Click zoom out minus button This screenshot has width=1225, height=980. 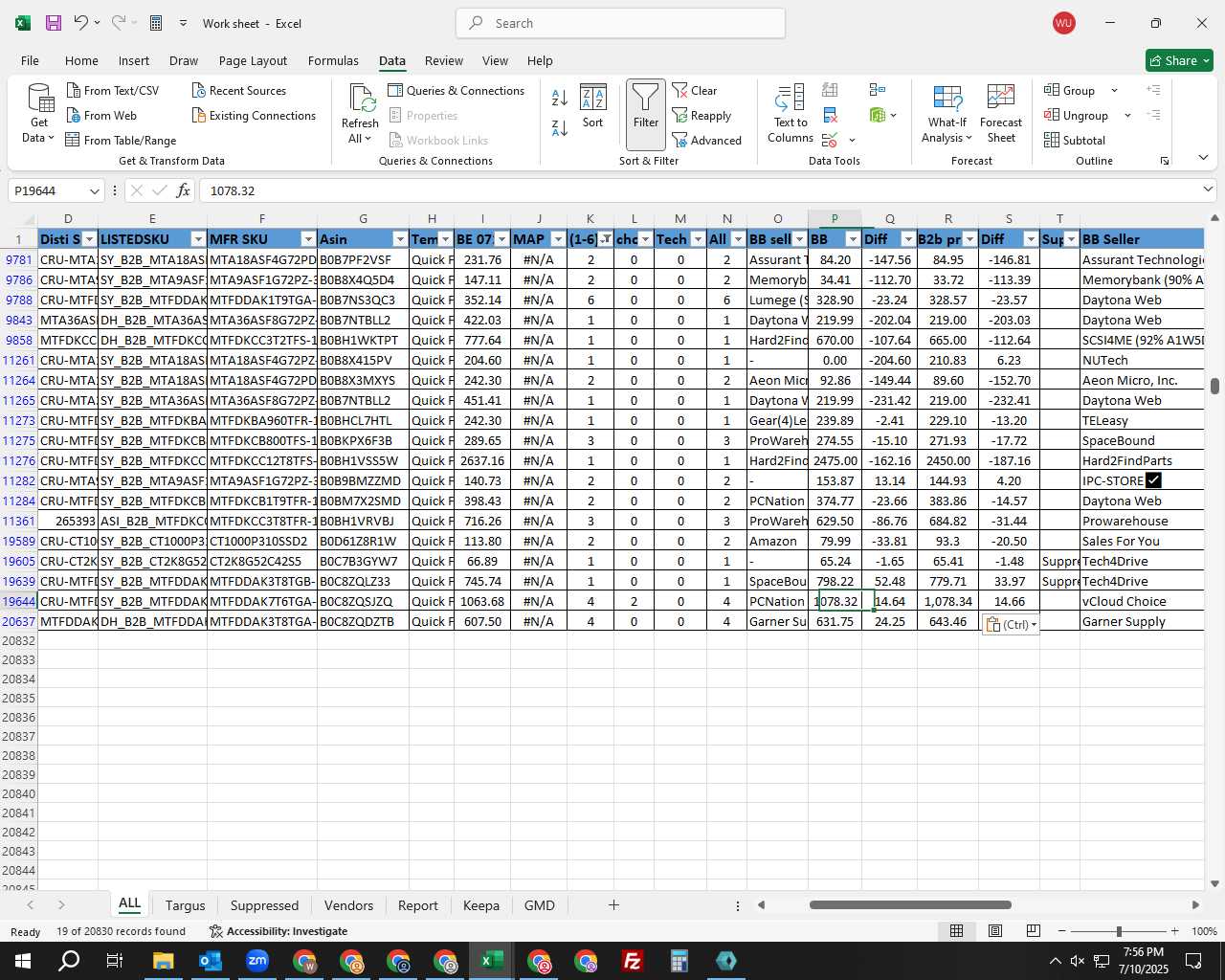1061,931
